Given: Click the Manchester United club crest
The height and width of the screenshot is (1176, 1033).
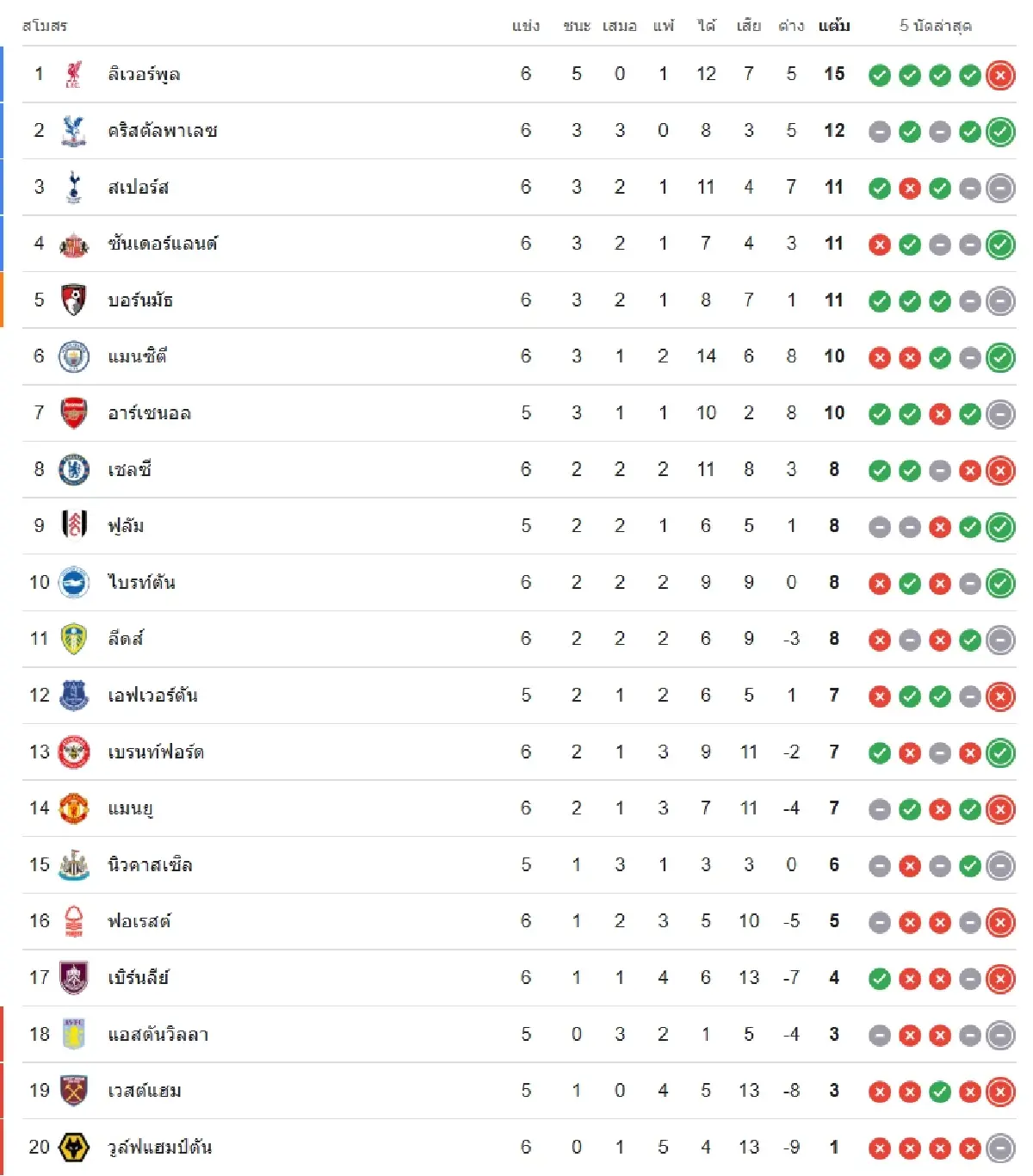Looking at the screenshot, I should [x=74, y=808].
